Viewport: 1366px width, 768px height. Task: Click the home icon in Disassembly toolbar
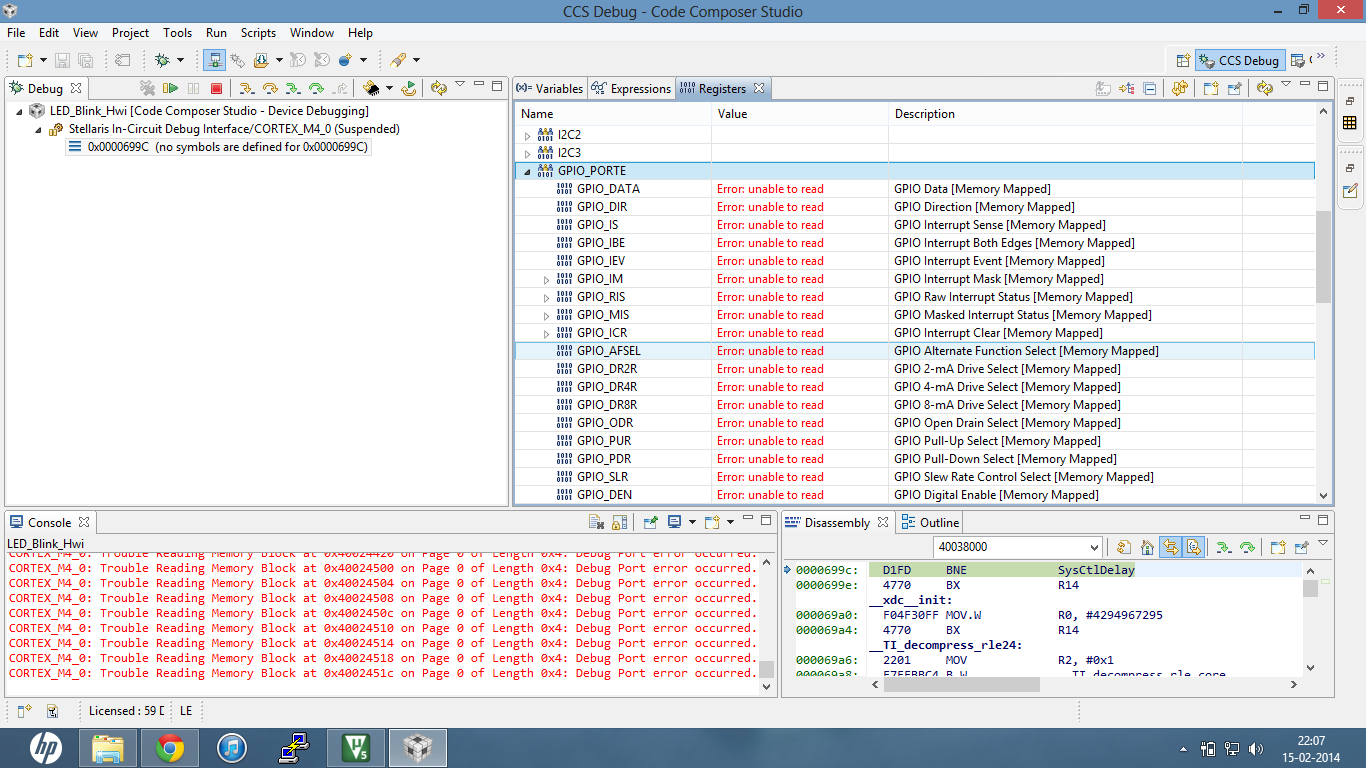click(x=1148, y=547)
